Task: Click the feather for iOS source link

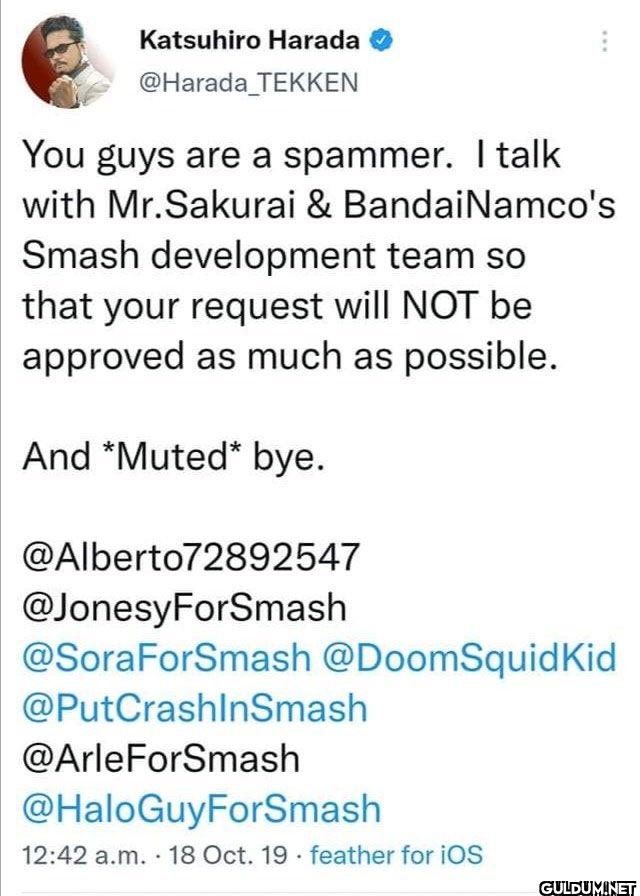Action: (x=395, y=855)
